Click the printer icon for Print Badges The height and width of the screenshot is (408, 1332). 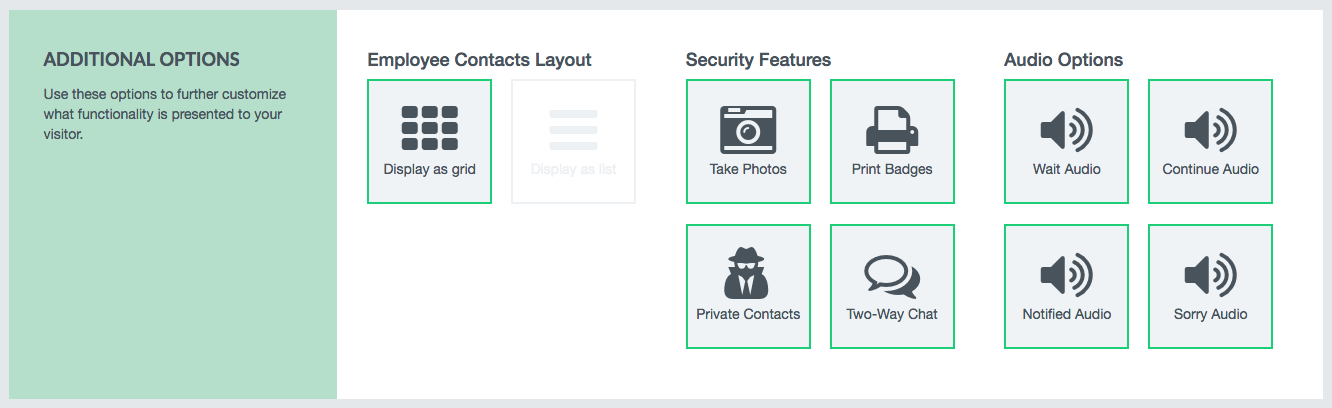click(x=892, y=129)
